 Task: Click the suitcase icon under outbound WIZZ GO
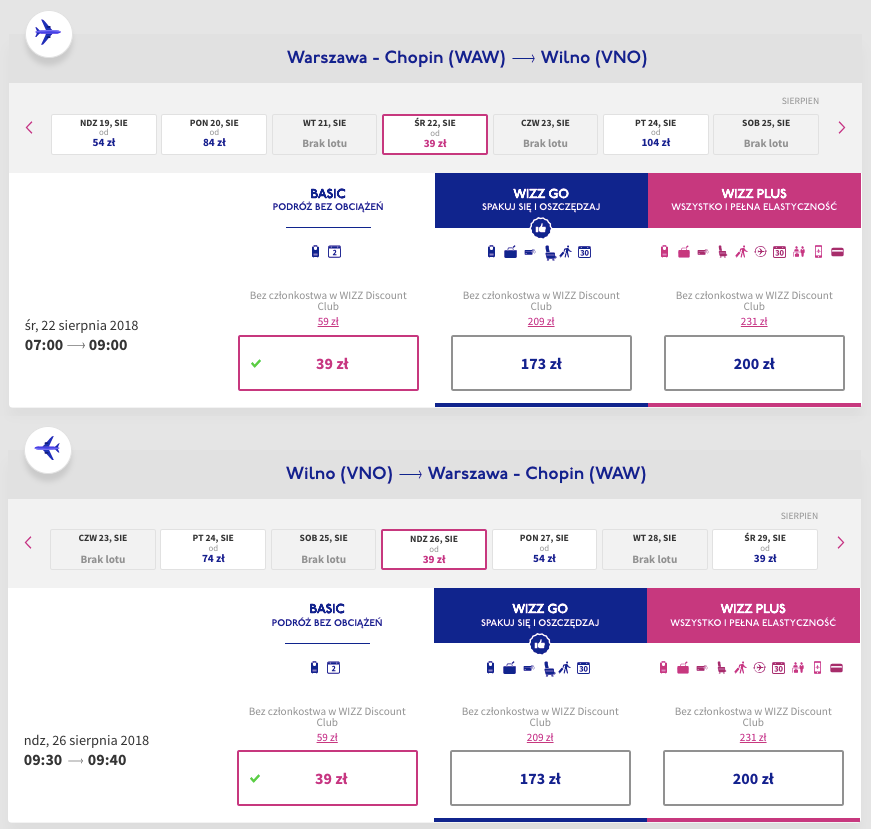pyautogui.click(x=510, y=253)
